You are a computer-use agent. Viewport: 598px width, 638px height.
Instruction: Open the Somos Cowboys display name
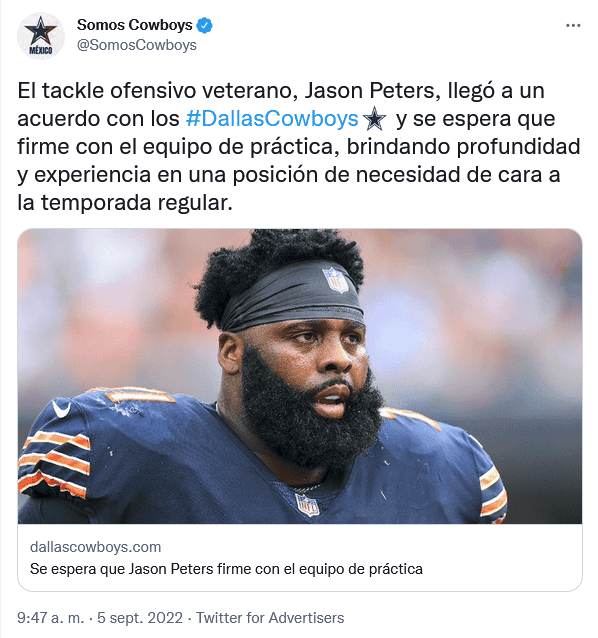pos(135,25)
